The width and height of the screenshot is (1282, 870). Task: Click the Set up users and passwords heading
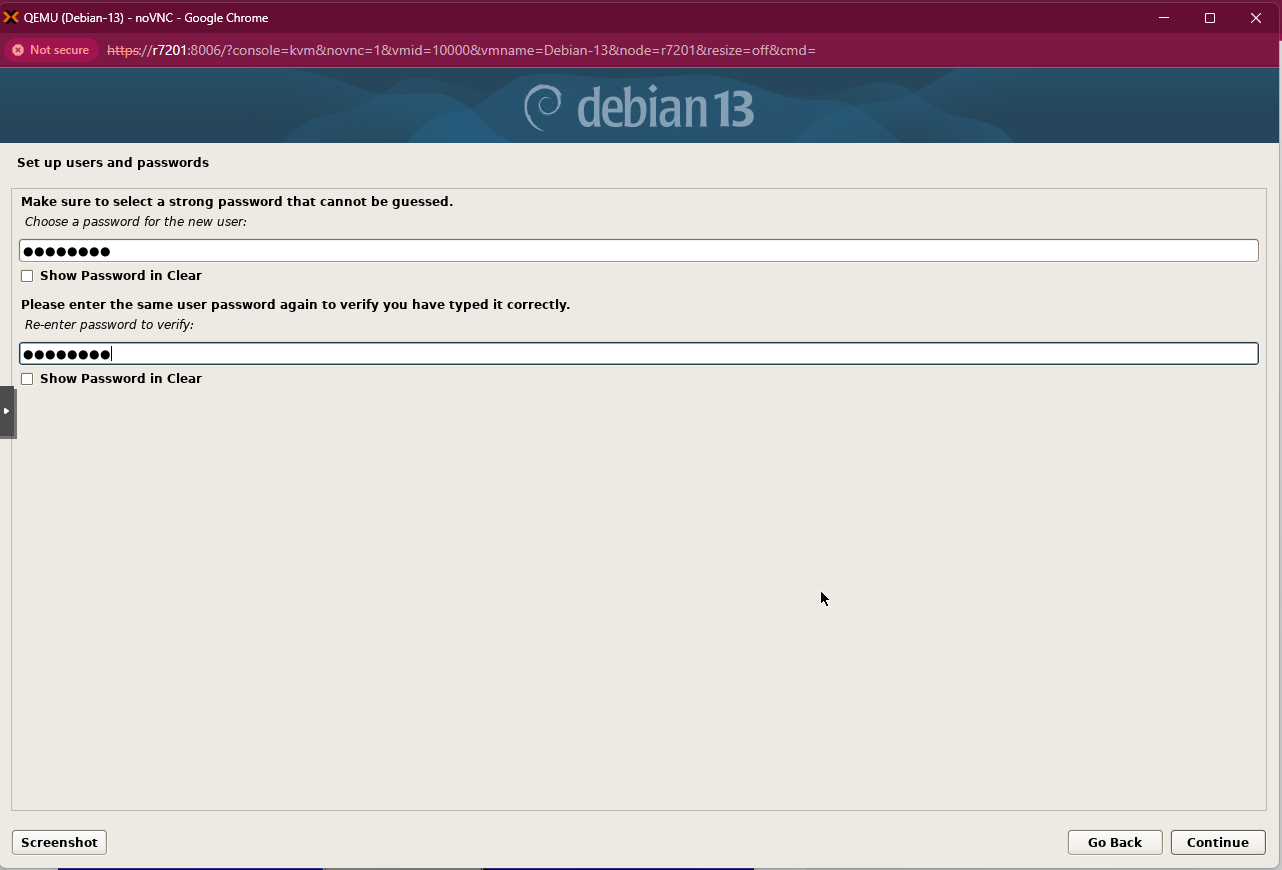click(x=113, y=162)
